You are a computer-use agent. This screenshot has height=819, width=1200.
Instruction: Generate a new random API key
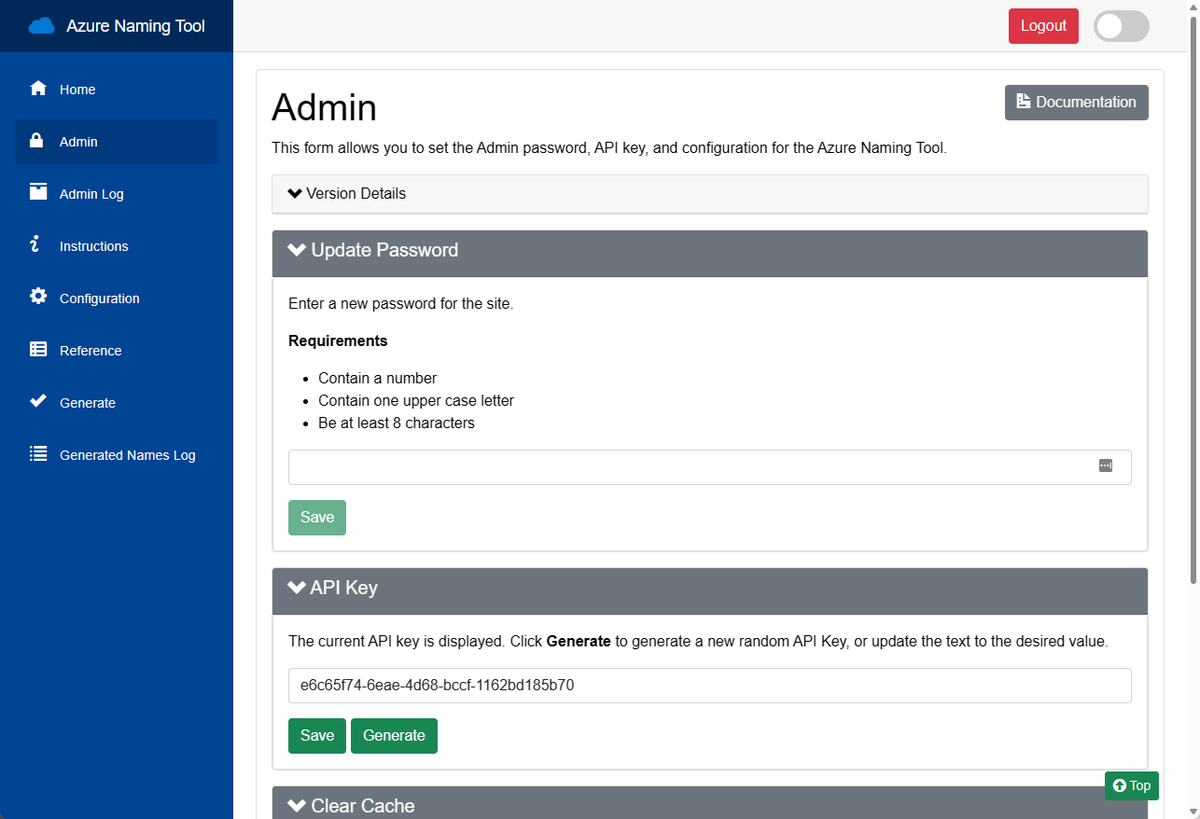[x=394, y=735]
